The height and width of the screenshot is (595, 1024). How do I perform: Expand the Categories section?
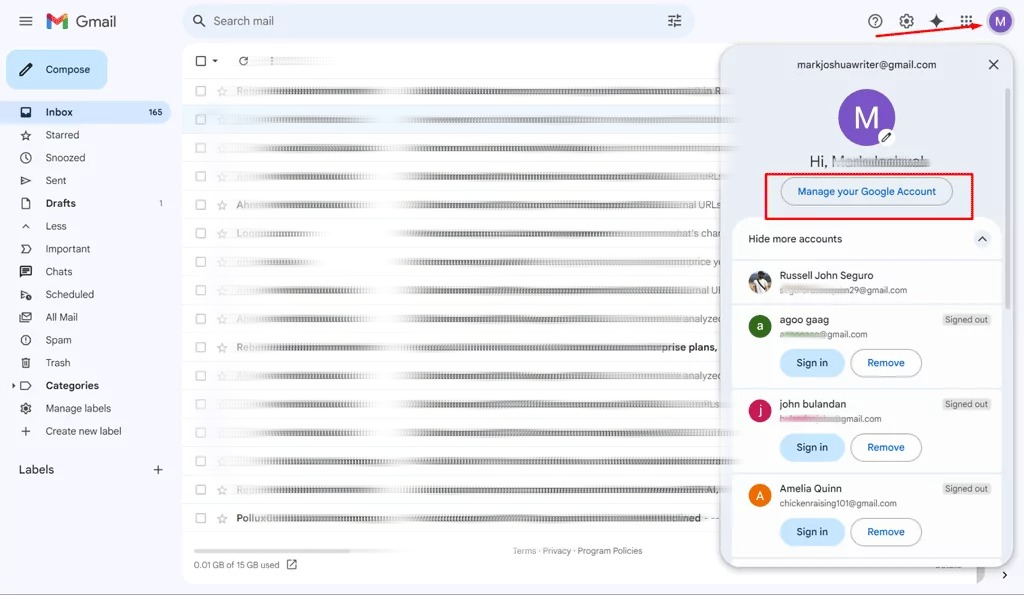click(x=13, y=385)
